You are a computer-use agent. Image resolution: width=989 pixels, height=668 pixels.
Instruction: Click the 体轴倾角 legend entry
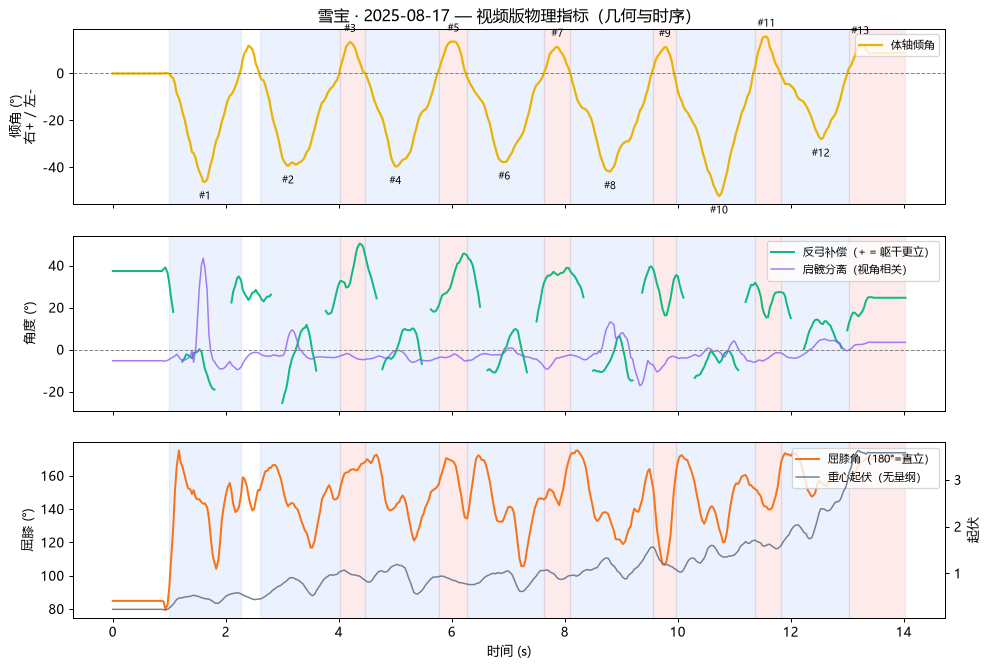point(897,45)
